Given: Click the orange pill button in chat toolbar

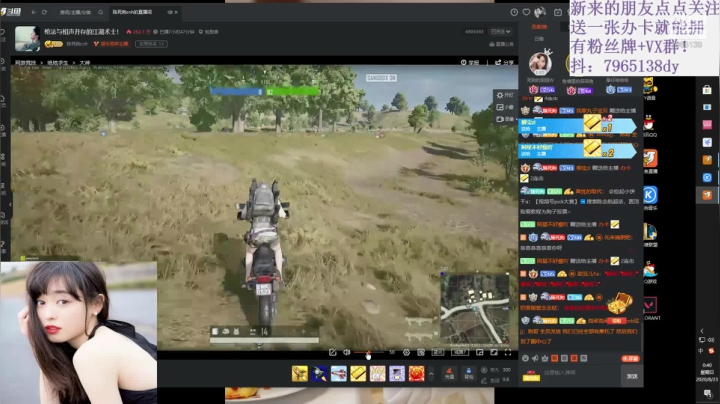Looking at the screenshot, I should click(630, 358).
